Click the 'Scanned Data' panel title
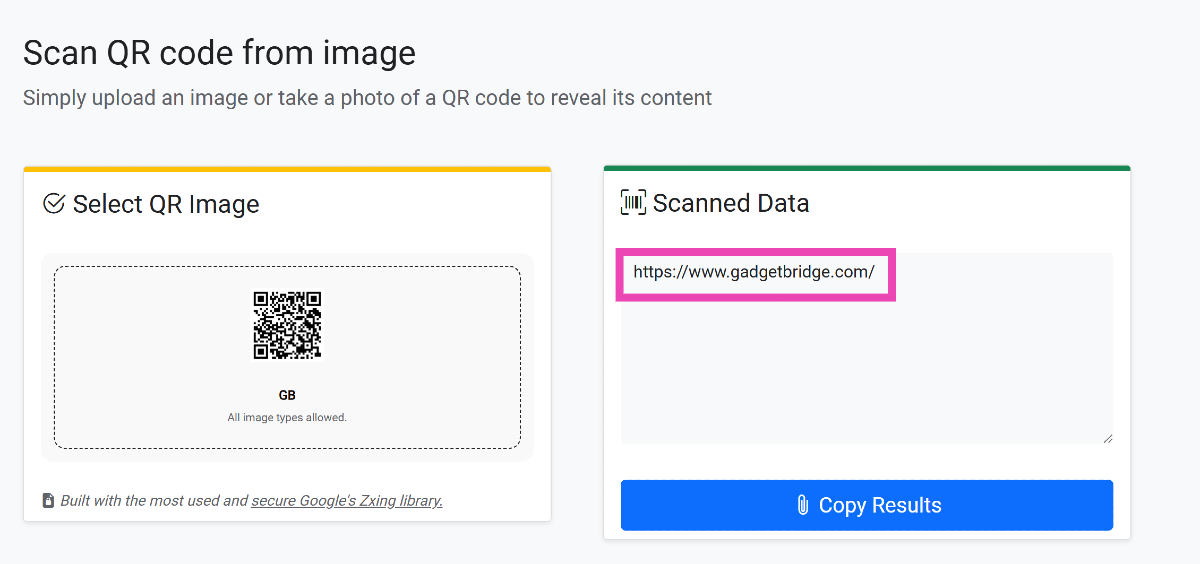 (731, 203)
